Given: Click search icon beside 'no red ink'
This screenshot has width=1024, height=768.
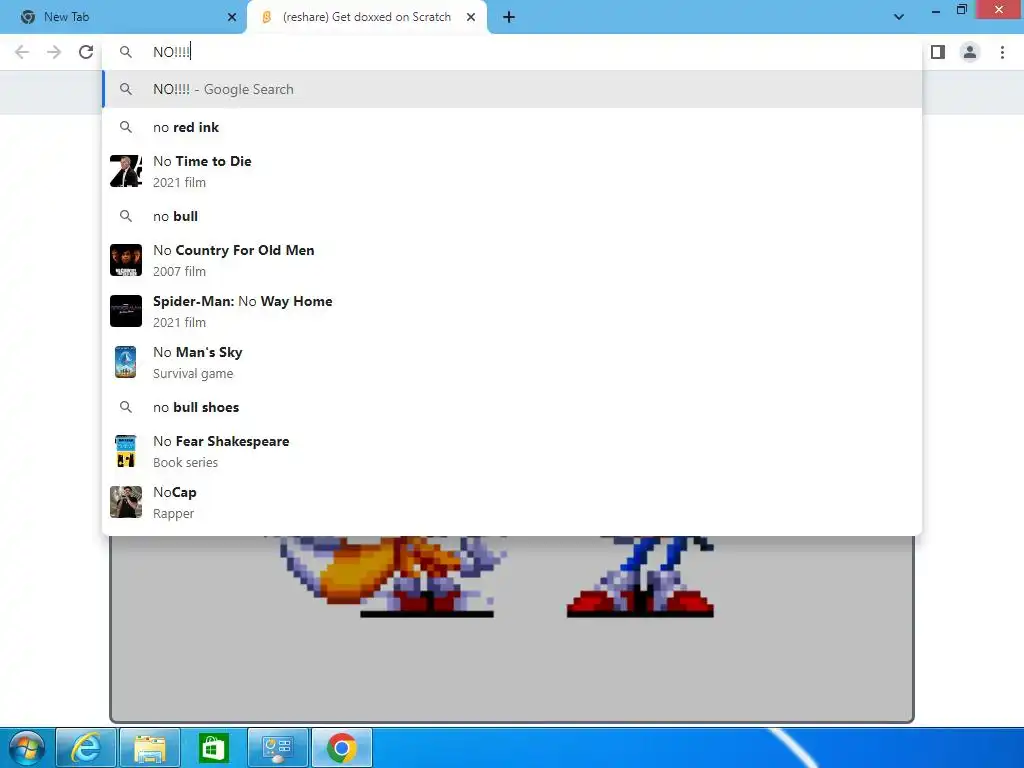Looking at the screenshot, I should (126, 127).
